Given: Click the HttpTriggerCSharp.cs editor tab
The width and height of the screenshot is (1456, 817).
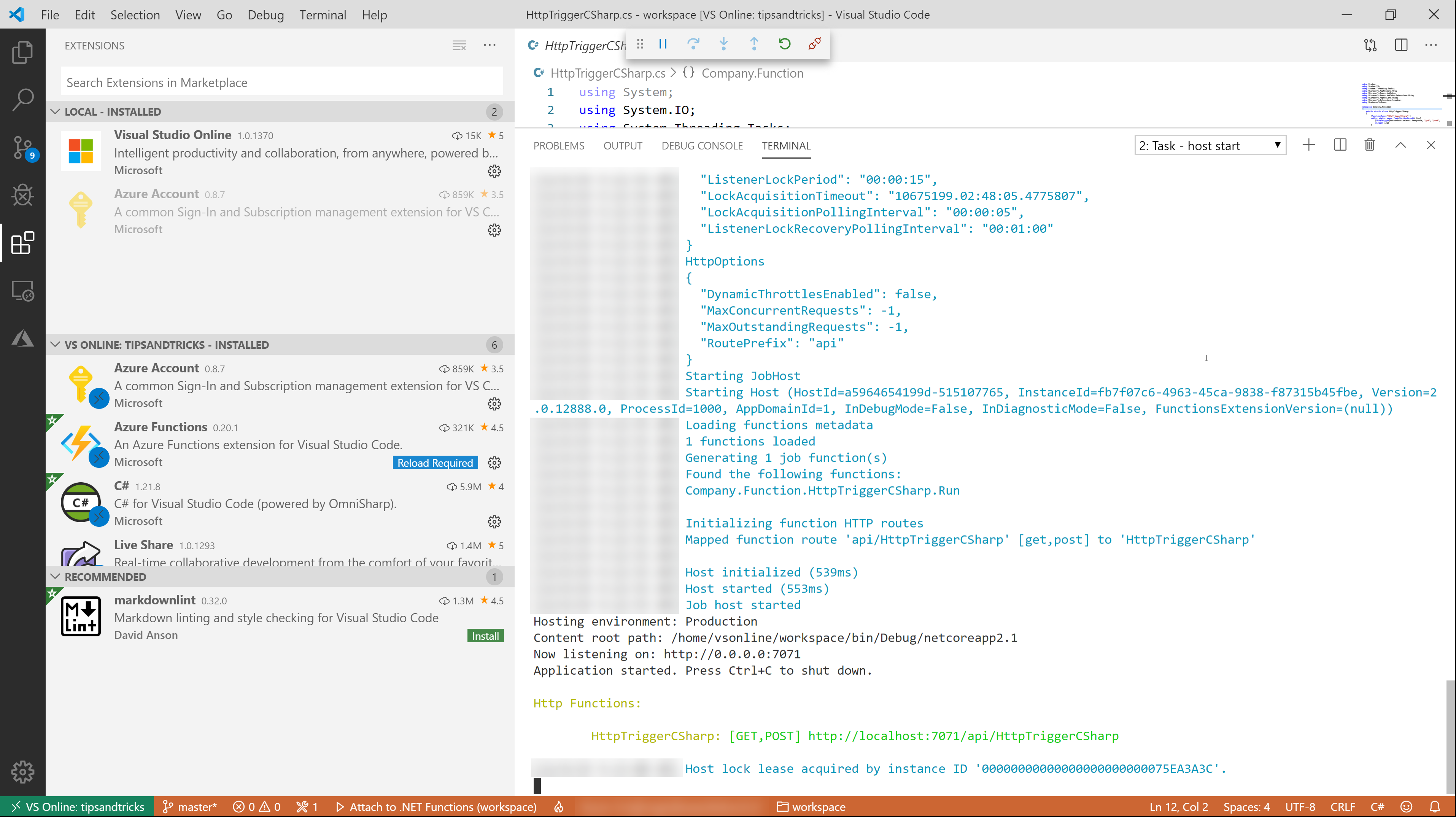Looking at the screenshot, I should [x=576, y=45].
